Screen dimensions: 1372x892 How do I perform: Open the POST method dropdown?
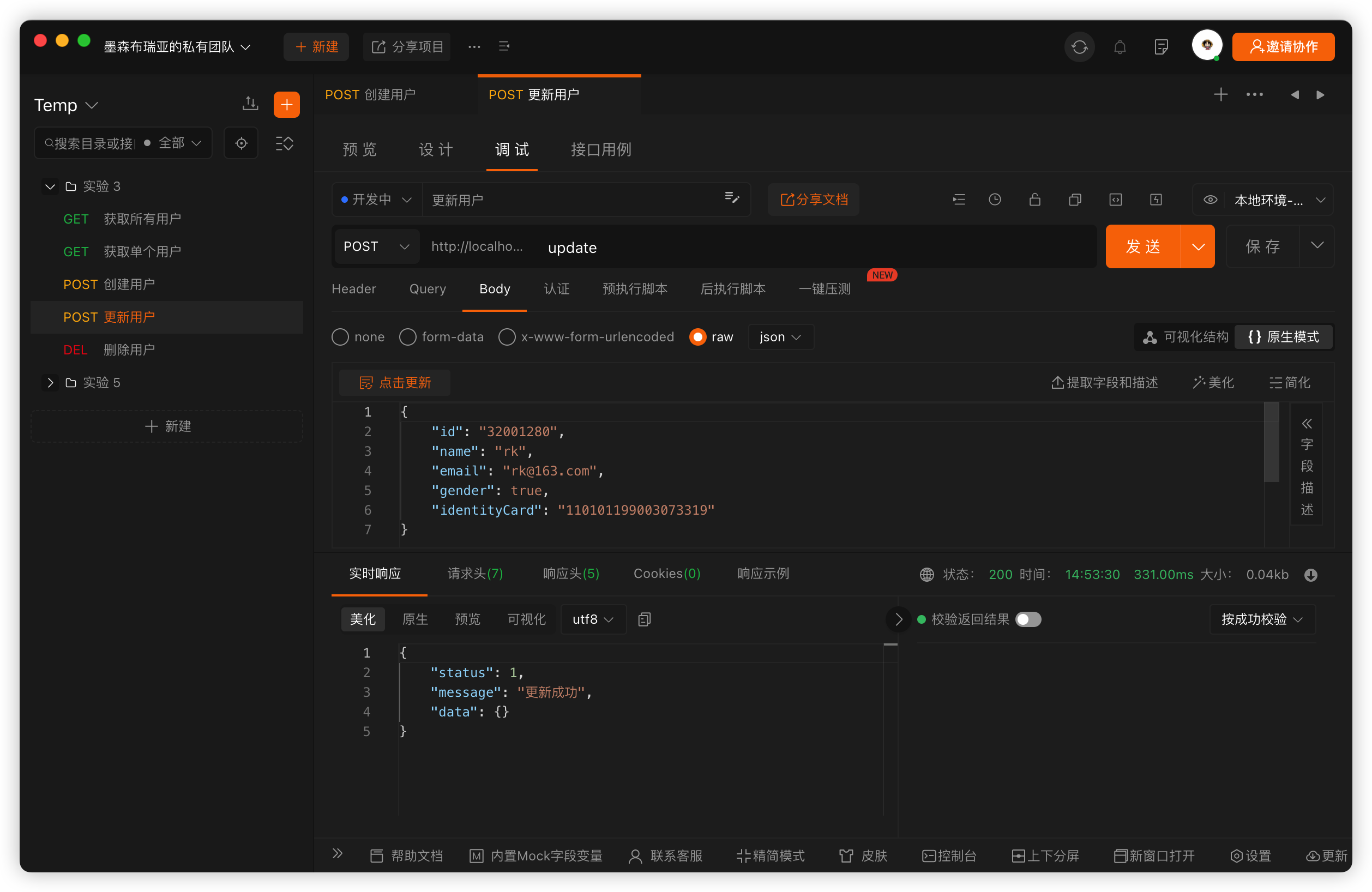[376, 246]
